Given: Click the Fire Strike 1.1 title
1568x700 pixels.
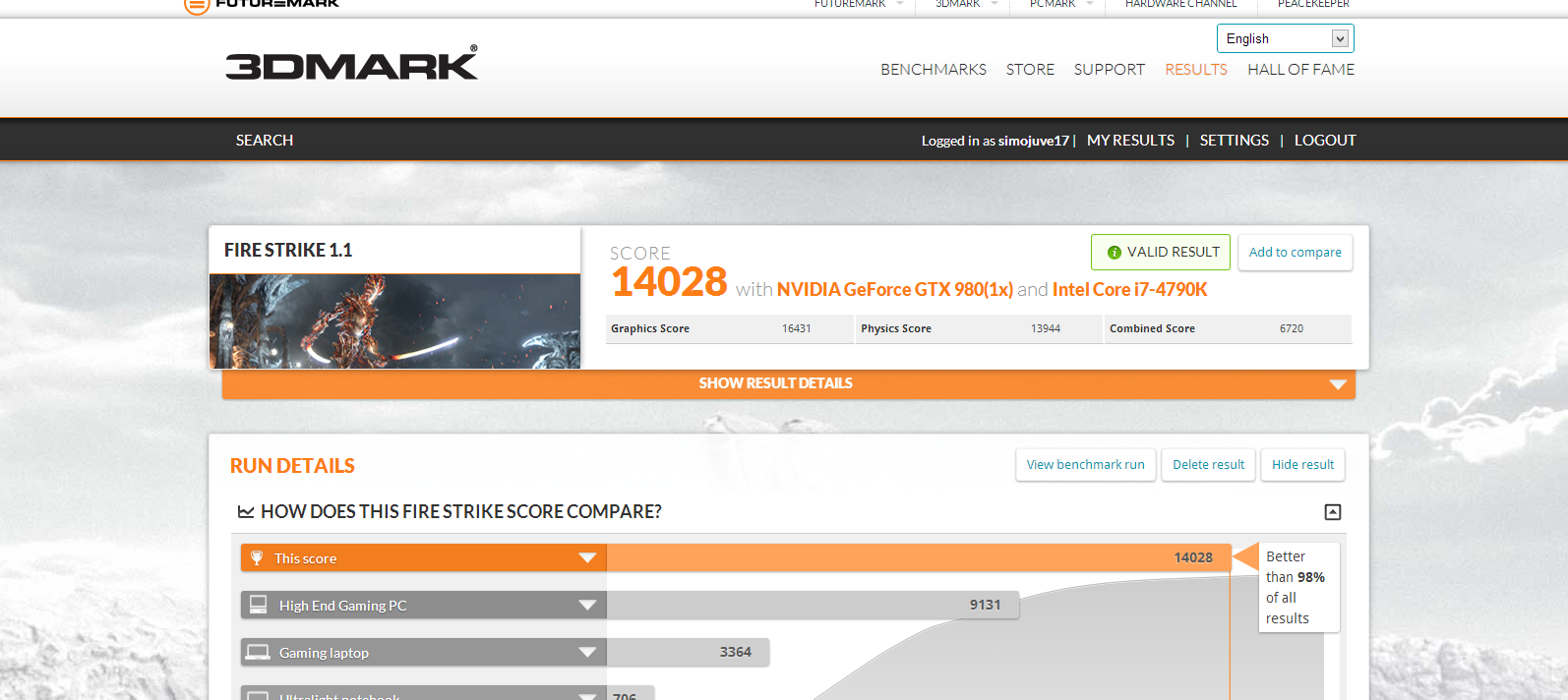Looking at the screenshot, I should (288, 251).
